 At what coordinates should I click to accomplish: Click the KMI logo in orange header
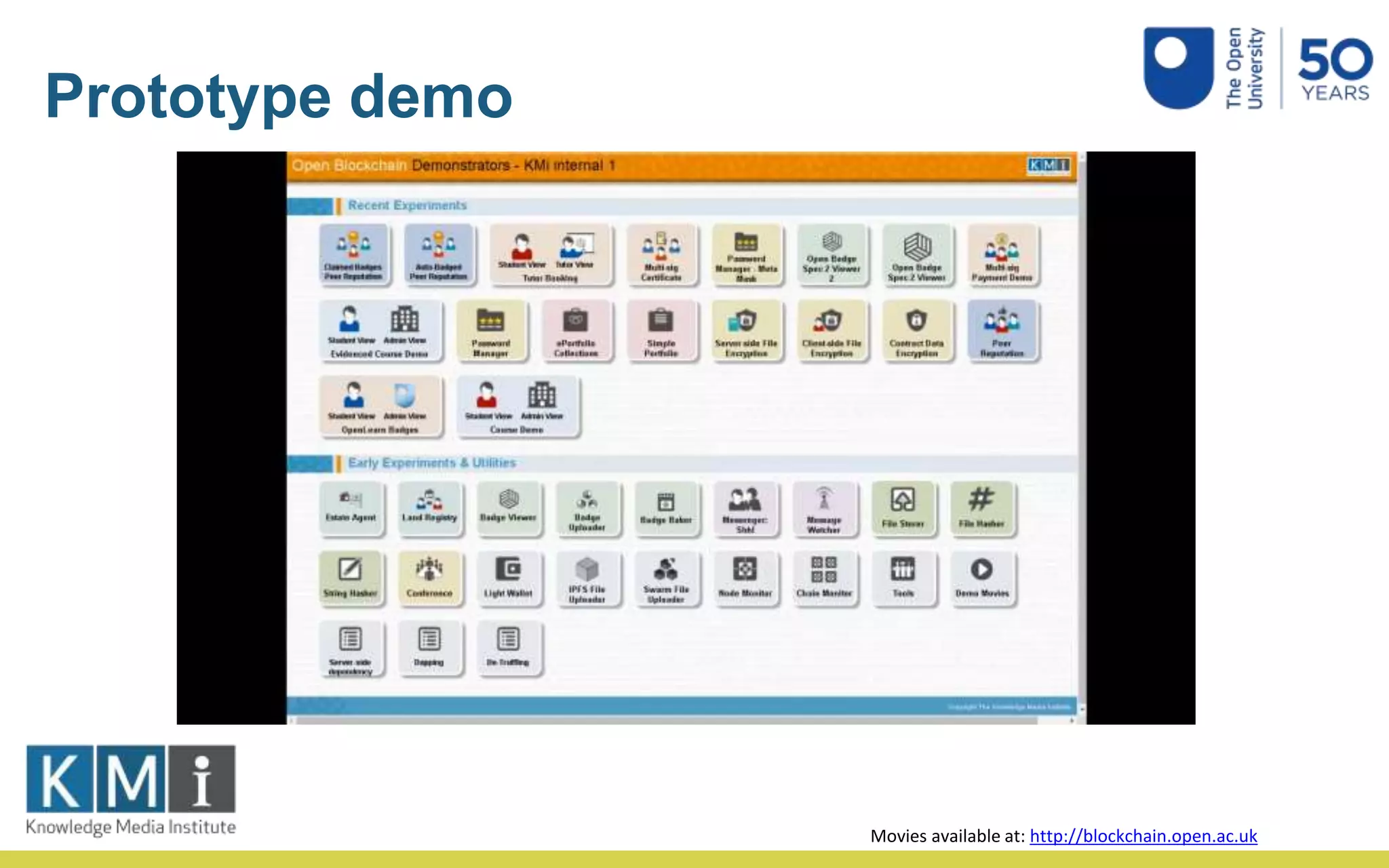pyautogui.click(x=1049, y=165)
